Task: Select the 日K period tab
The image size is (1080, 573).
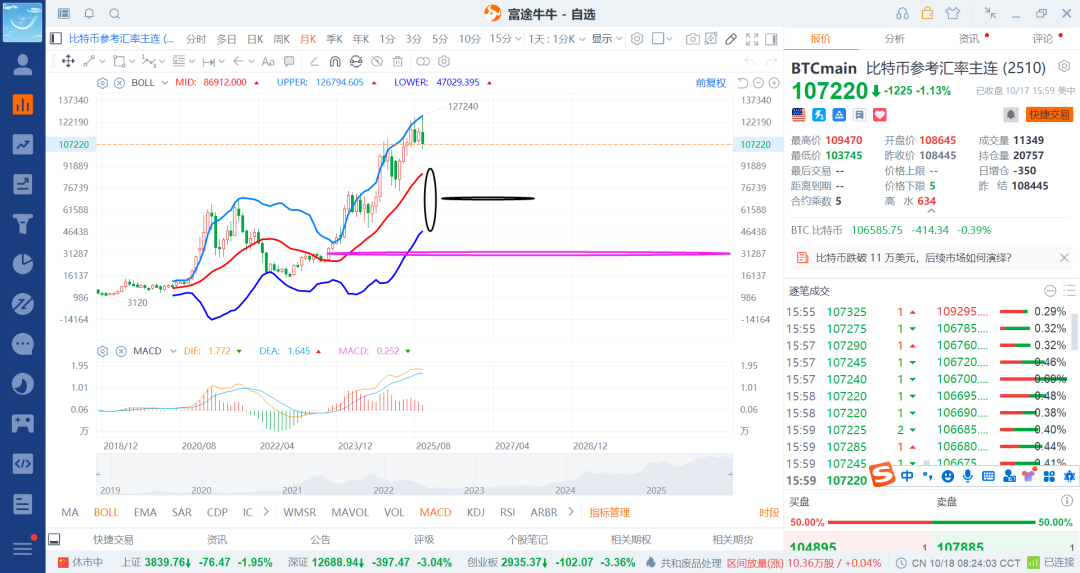Action: 255,39
